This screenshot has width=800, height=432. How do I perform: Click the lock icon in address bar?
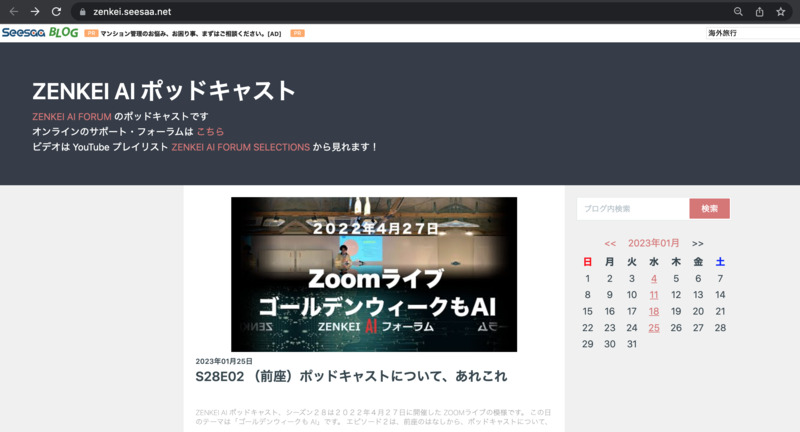84,12
